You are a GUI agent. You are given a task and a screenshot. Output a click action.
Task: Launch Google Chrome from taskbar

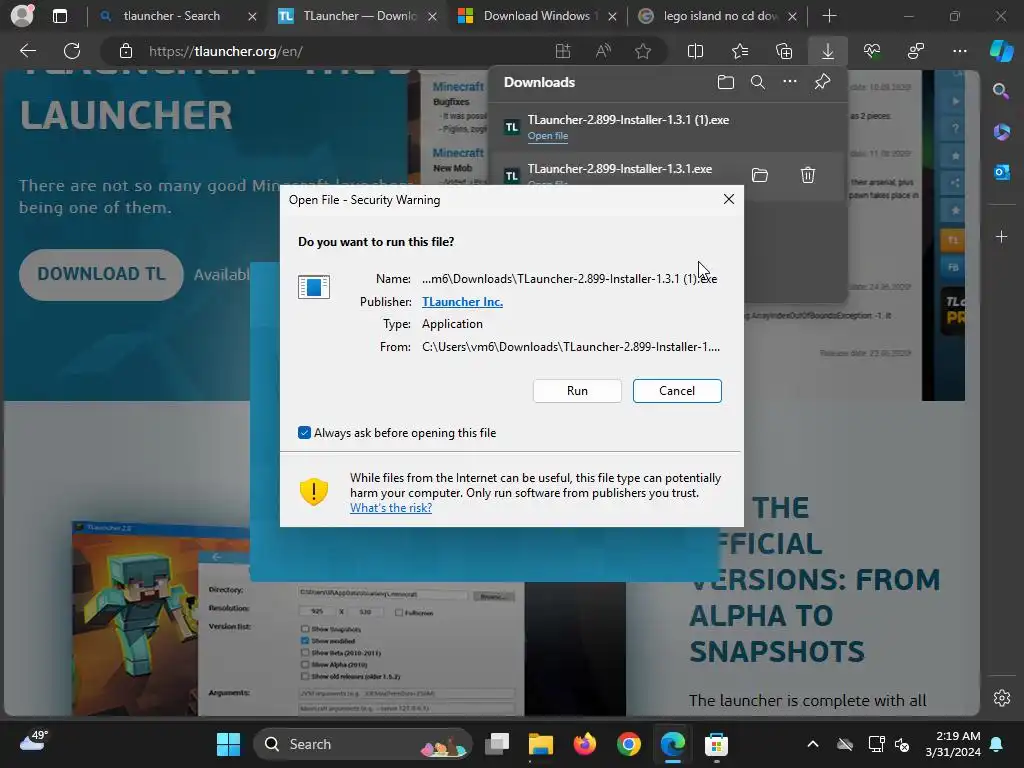coord(628,744)
